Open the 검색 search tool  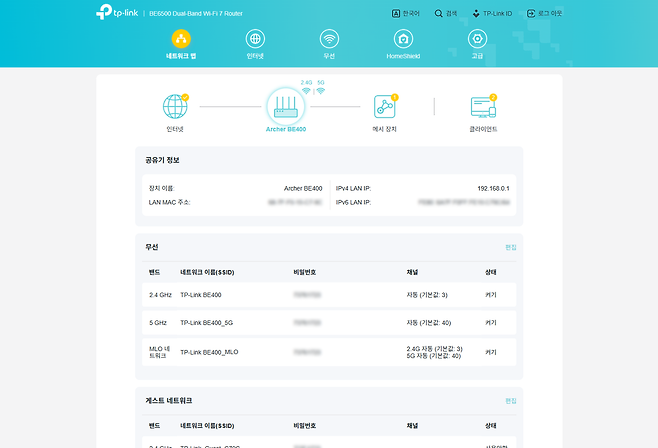[445, 14]
